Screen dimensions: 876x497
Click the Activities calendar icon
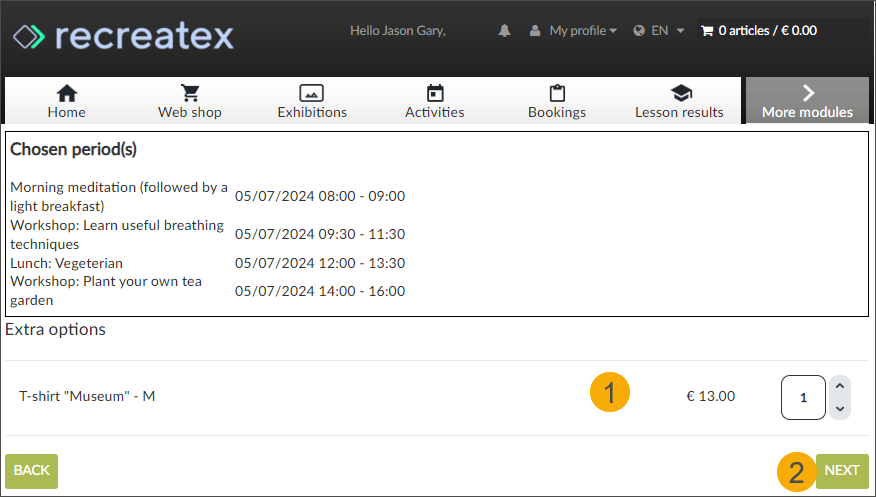pyautogui.click(x=435, y=93)
